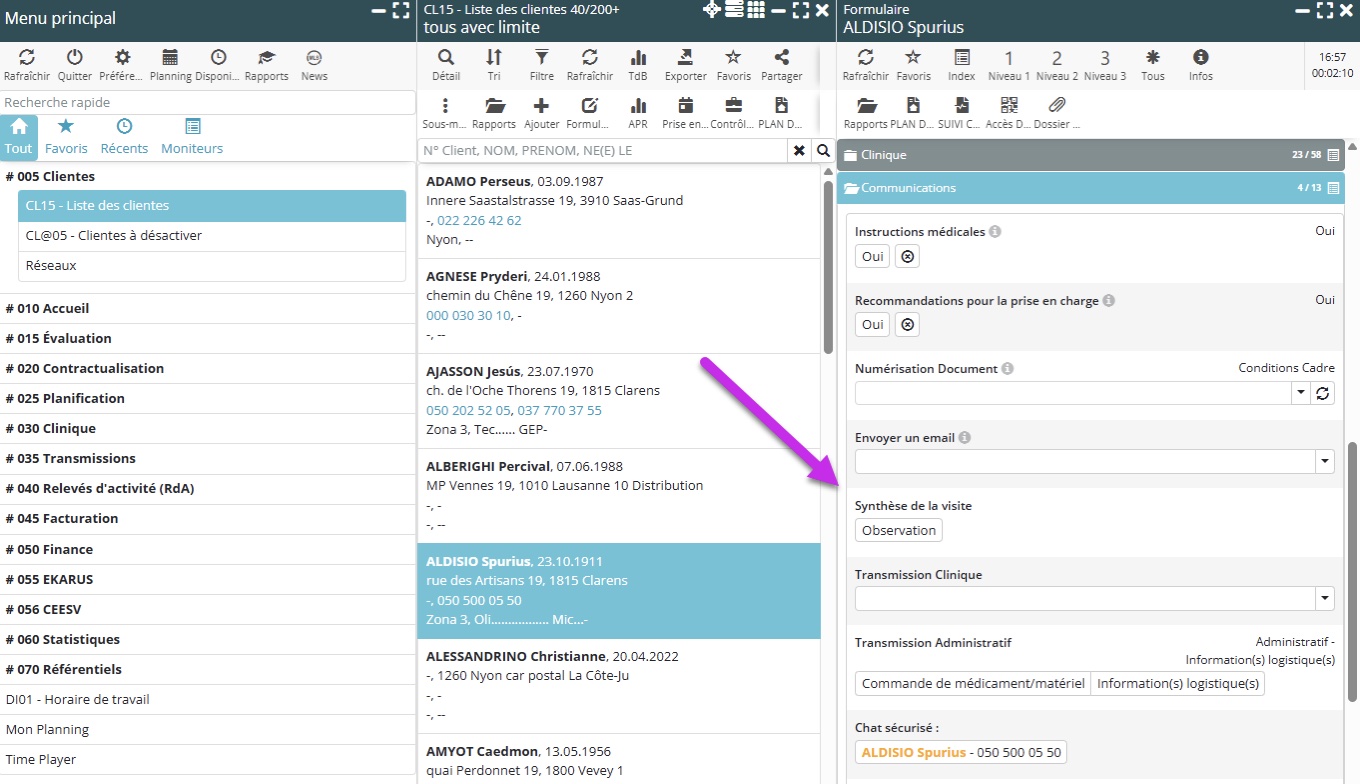
Task: Click the Rapports graduation cap icon
Action: pos(266,58)
